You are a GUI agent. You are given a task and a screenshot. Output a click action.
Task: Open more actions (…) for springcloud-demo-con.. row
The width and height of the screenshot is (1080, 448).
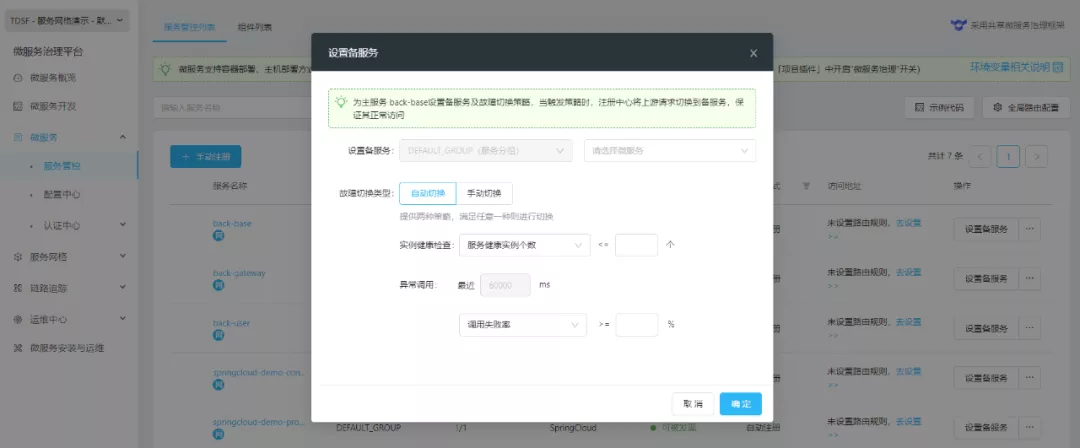pyautogui.click(x=1030, y=378)
